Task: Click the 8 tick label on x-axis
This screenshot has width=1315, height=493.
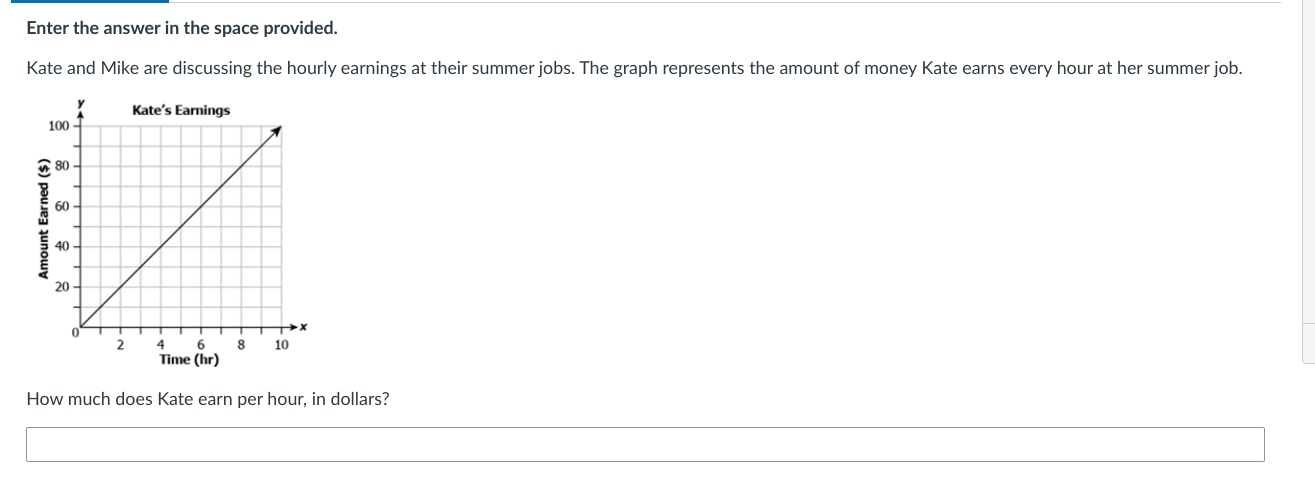Action: [x=241, y=345]
